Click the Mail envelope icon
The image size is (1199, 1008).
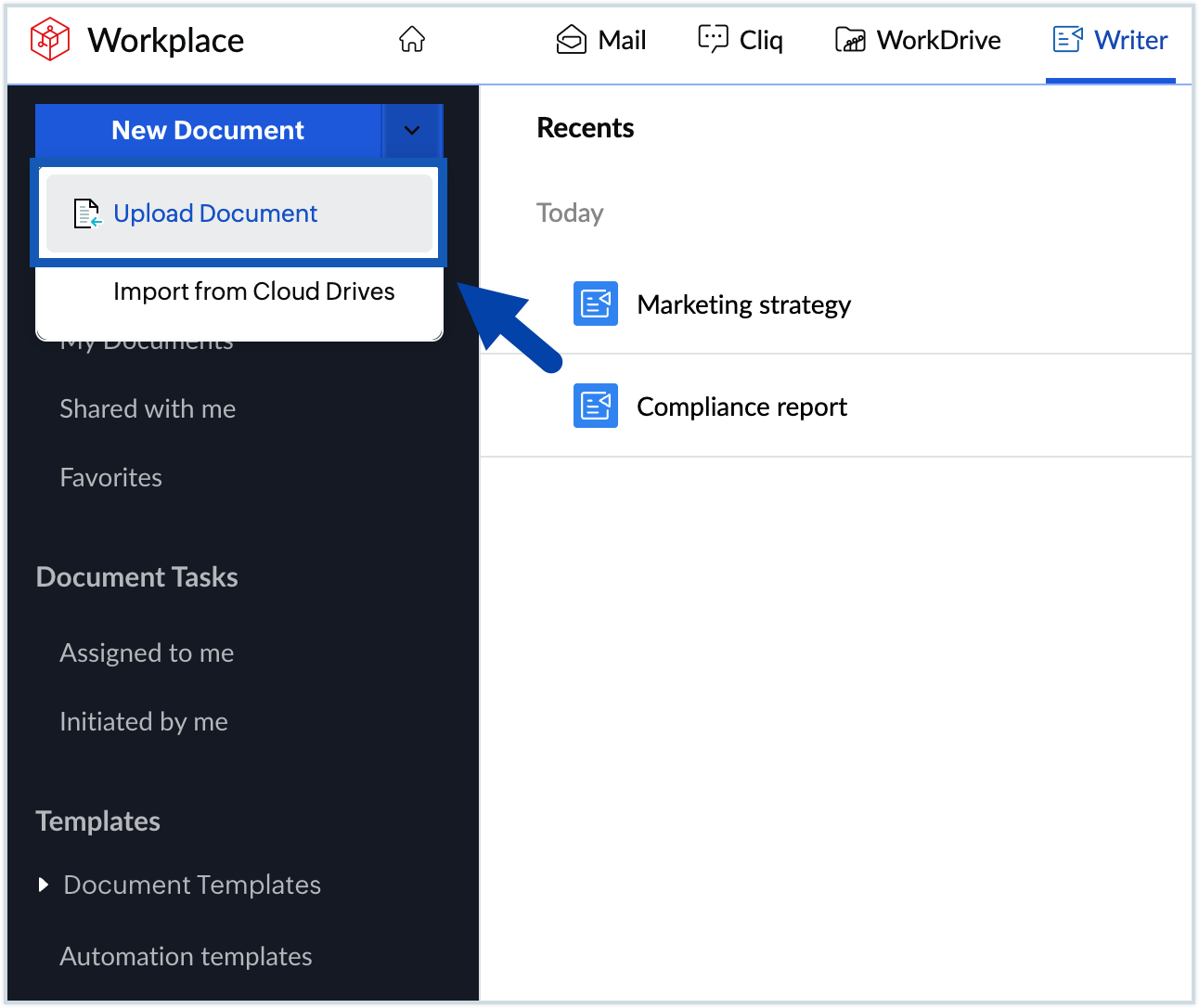pos(571,39)
